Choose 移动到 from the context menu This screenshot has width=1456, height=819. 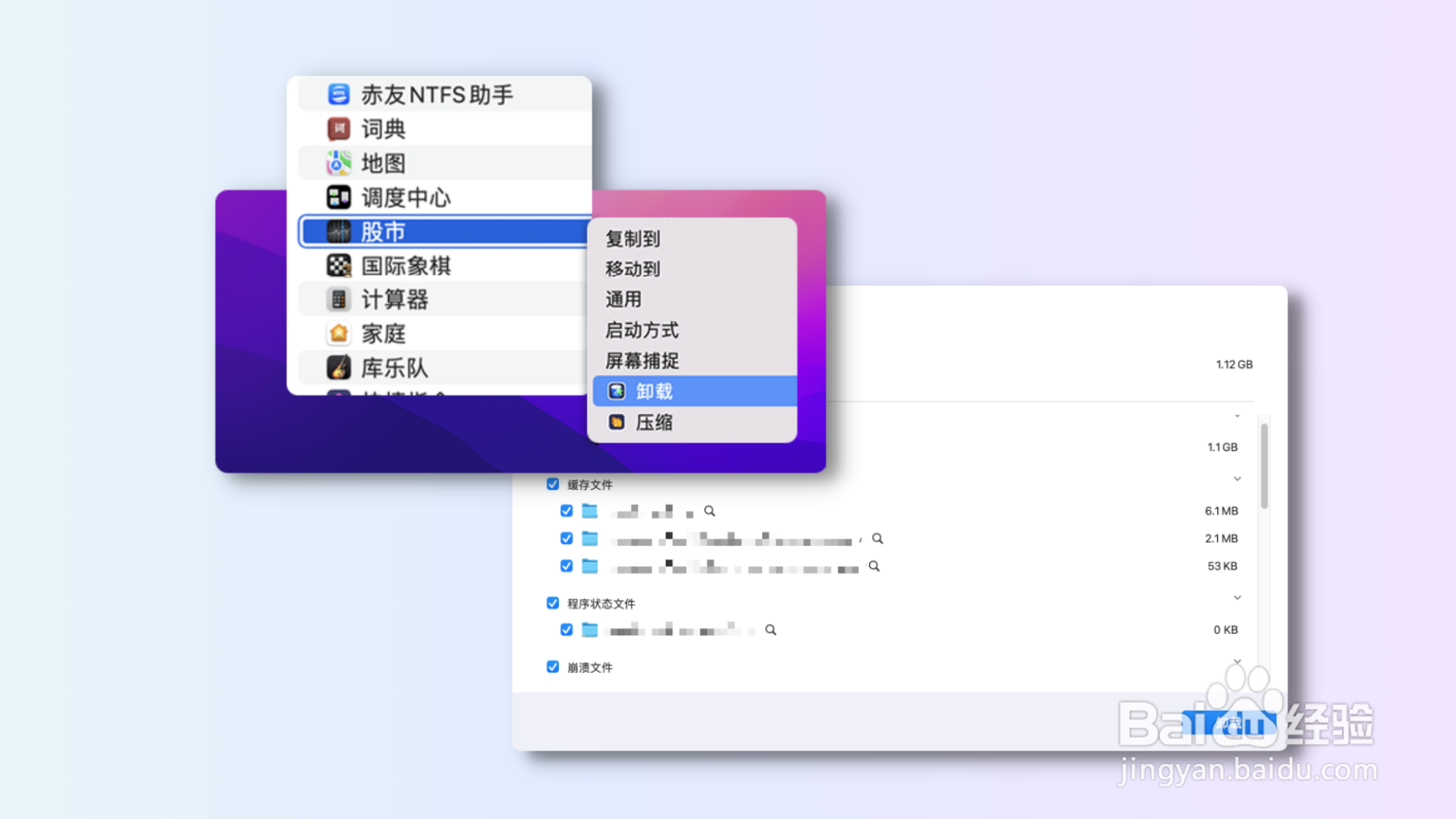coord(692,269)
